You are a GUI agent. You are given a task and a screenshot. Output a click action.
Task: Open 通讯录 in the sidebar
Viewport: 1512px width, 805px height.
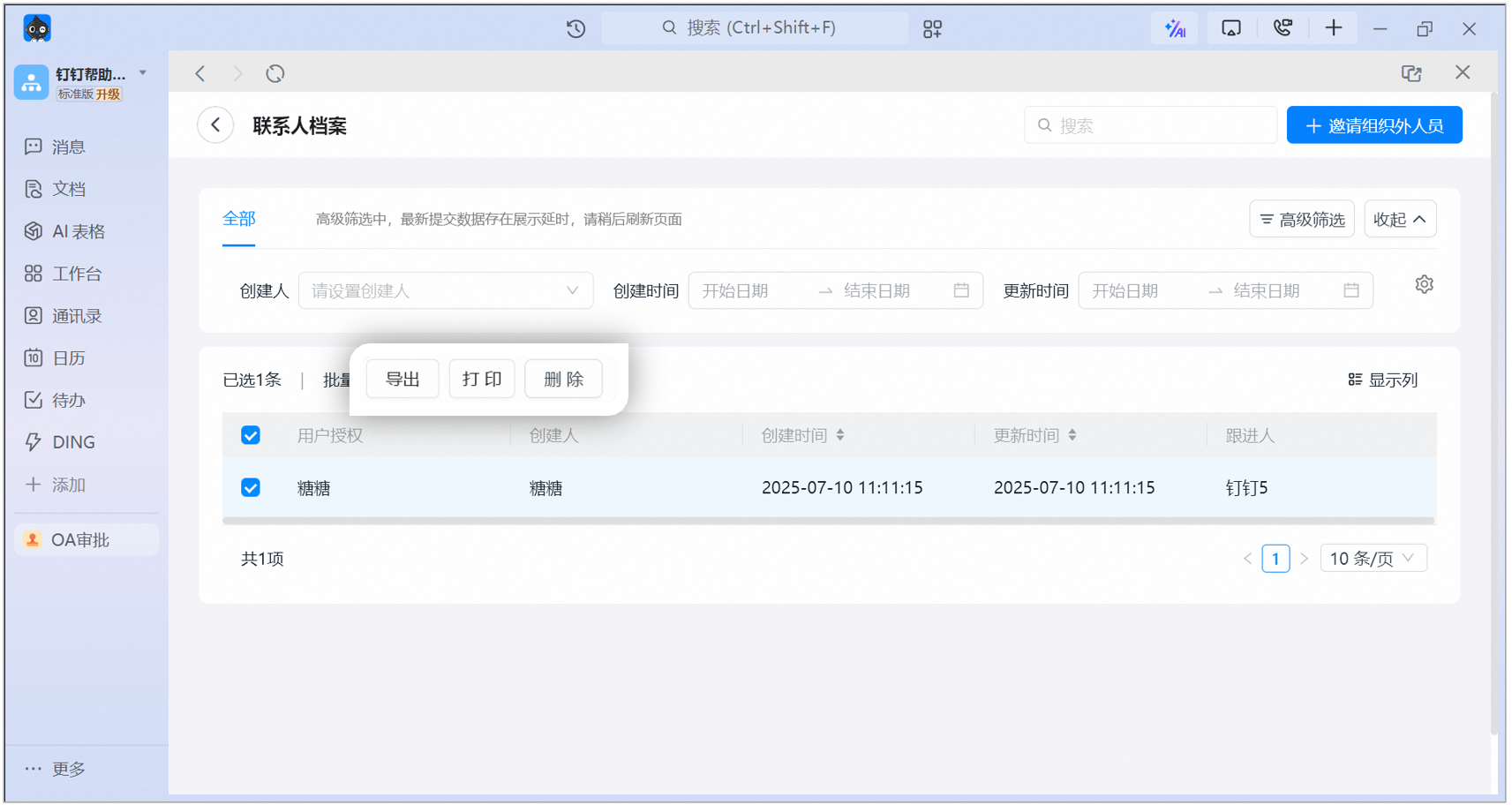click(63, 316)
